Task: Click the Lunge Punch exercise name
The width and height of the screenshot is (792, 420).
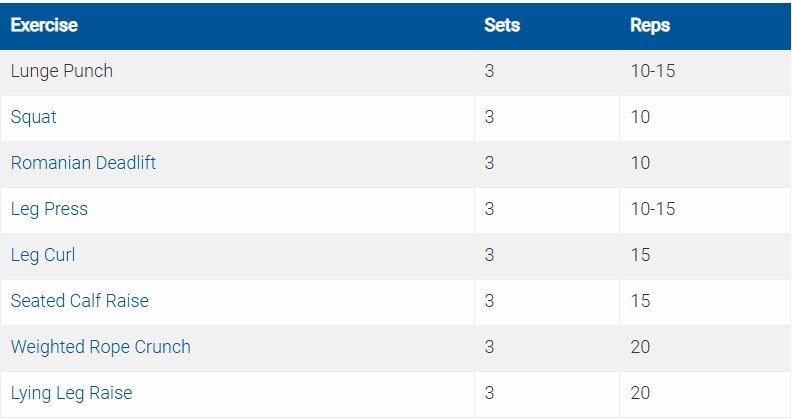Action: tap(62, 71)
